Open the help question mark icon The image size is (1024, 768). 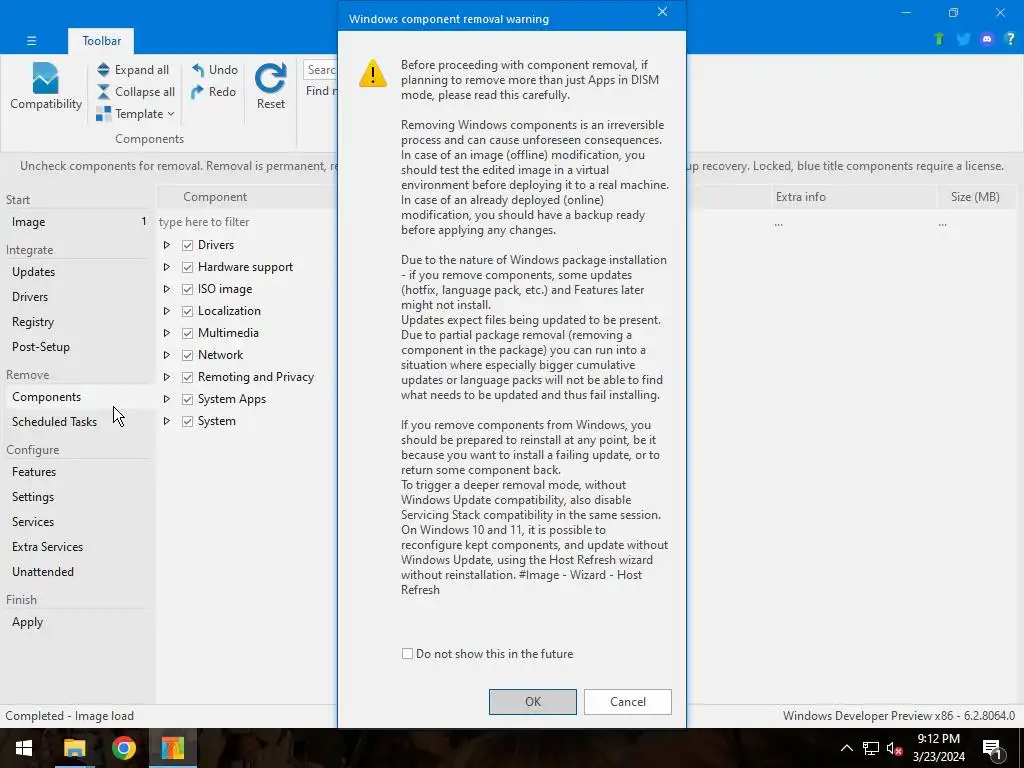pos(1010,39)
